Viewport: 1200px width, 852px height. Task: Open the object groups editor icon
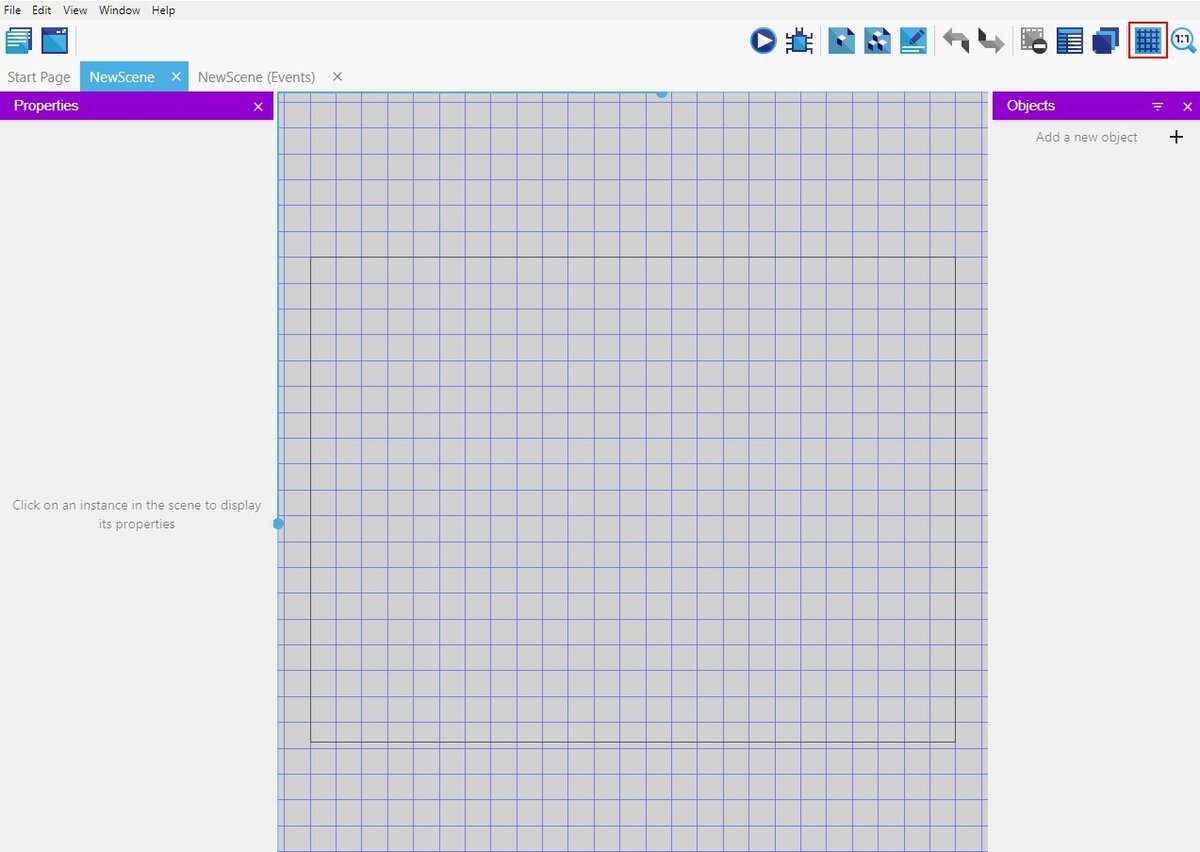tap(878, 41)
